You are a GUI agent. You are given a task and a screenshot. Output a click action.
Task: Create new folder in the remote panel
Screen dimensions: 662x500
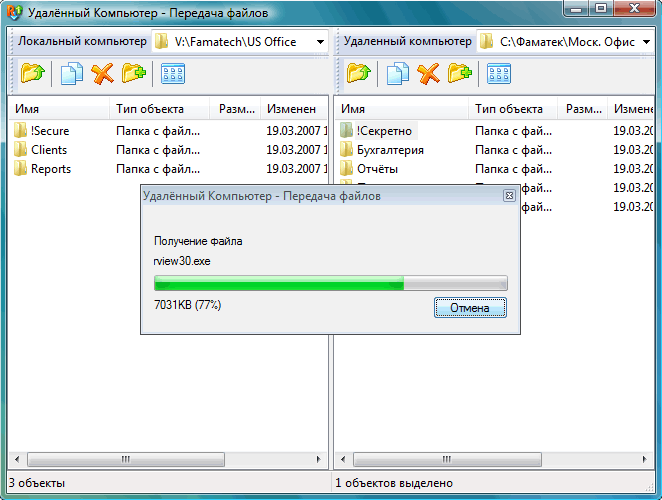click(x=460, y=73)
